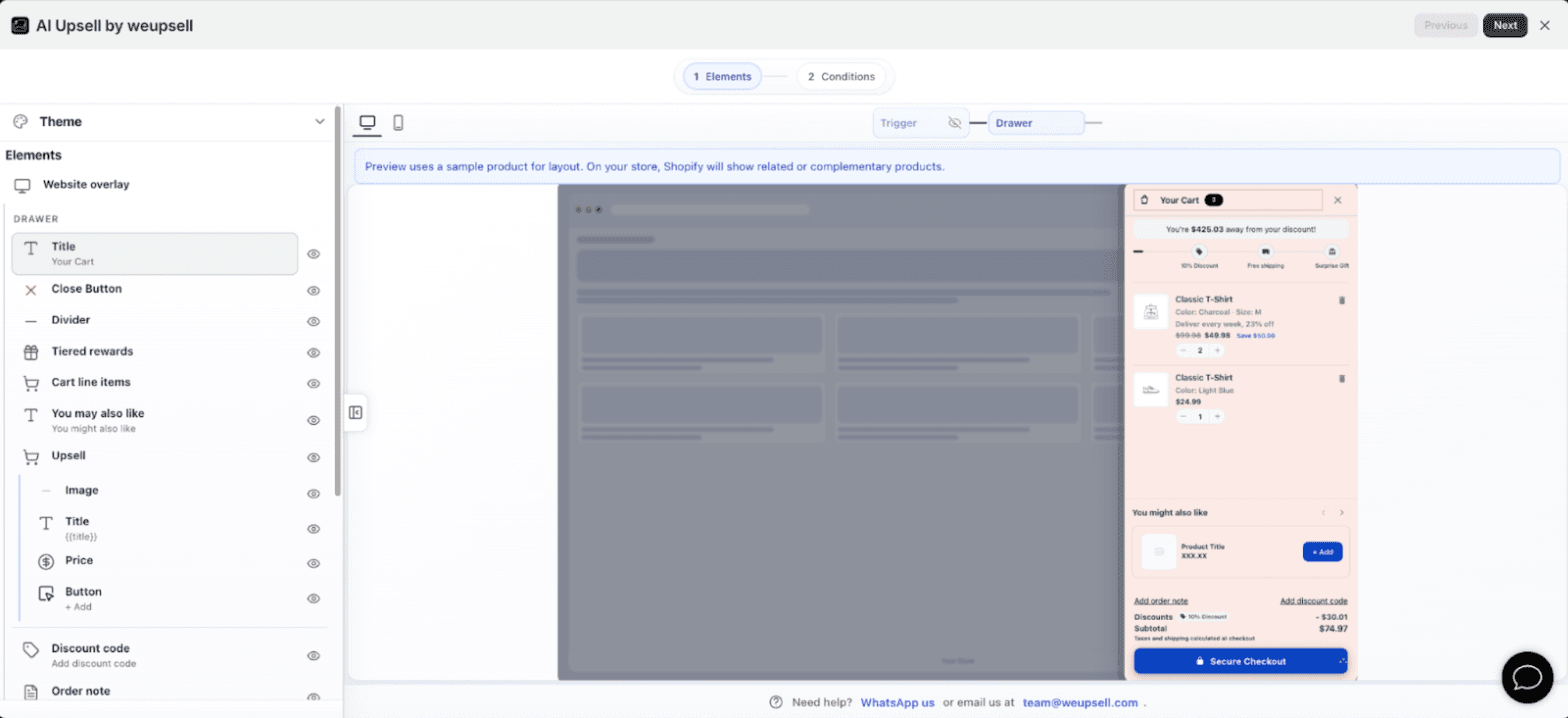
Task: Hide the upsell Image element
Action: pos(313,493)
